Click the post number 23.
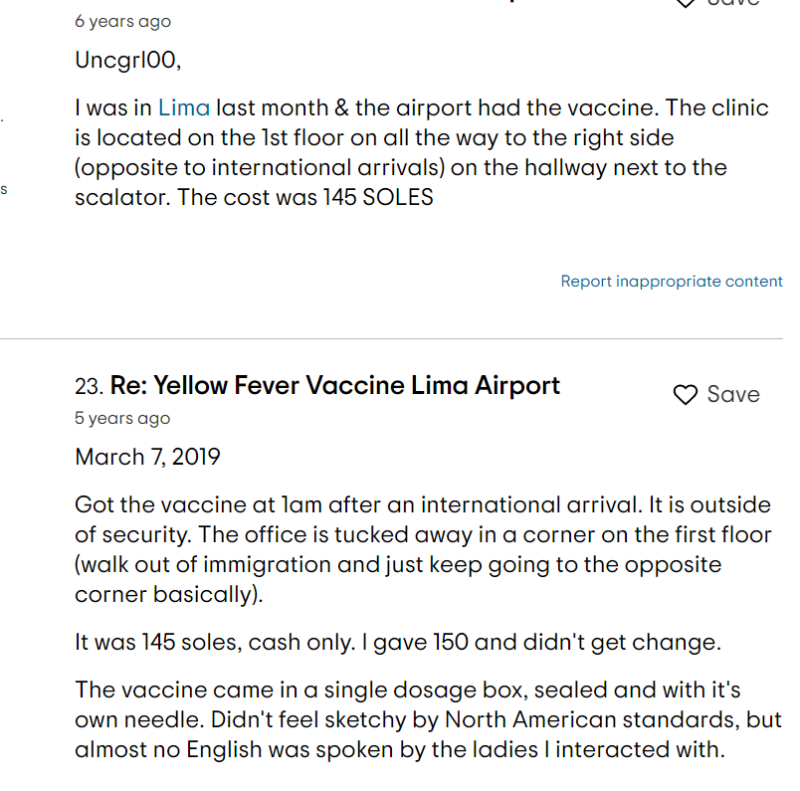The width and height of the screenshot is (800, 791). [88, 387]
